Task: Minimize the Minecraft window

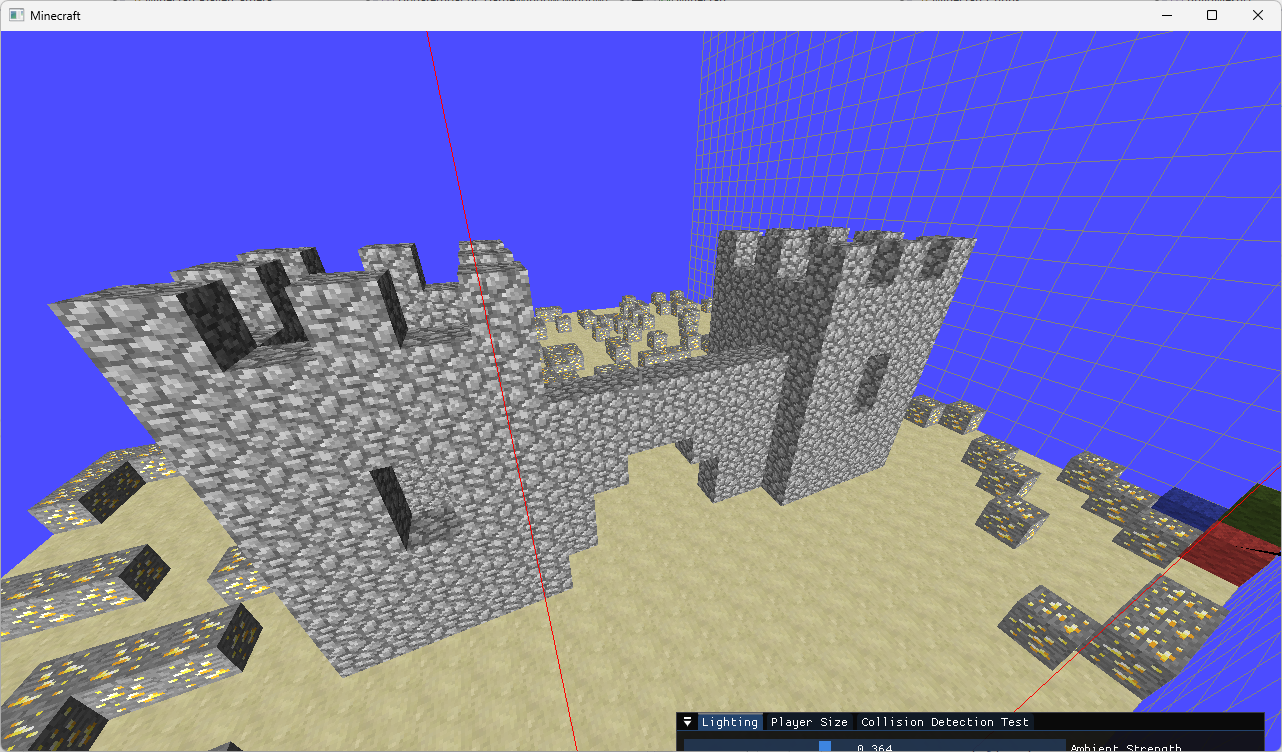Action: (1166, 16)
